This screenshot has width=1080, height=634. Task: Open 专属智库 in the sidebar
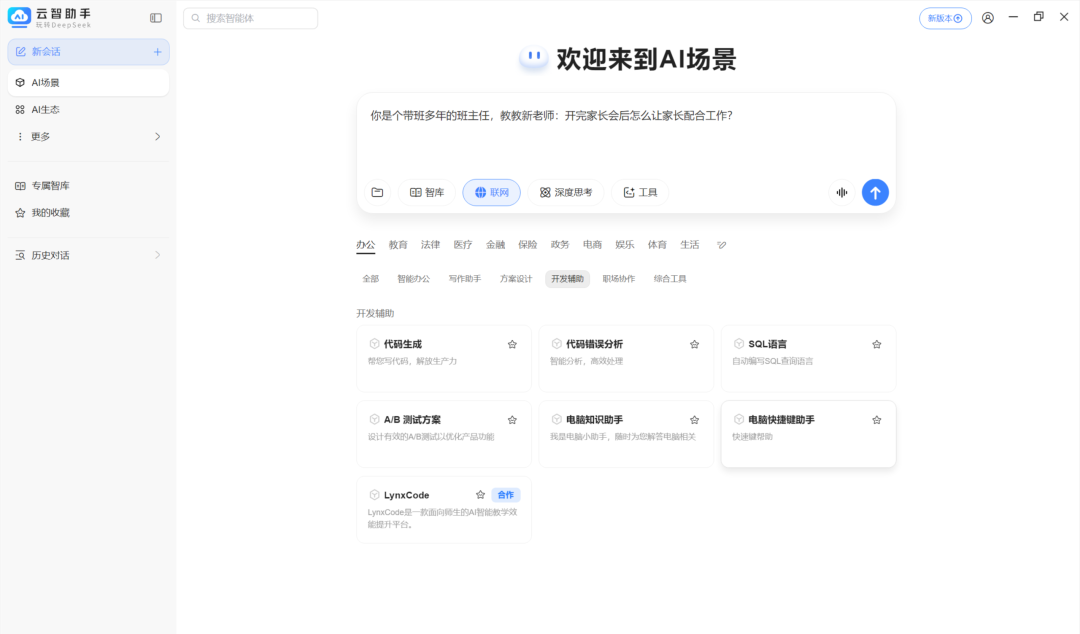(x=88, y=185)
